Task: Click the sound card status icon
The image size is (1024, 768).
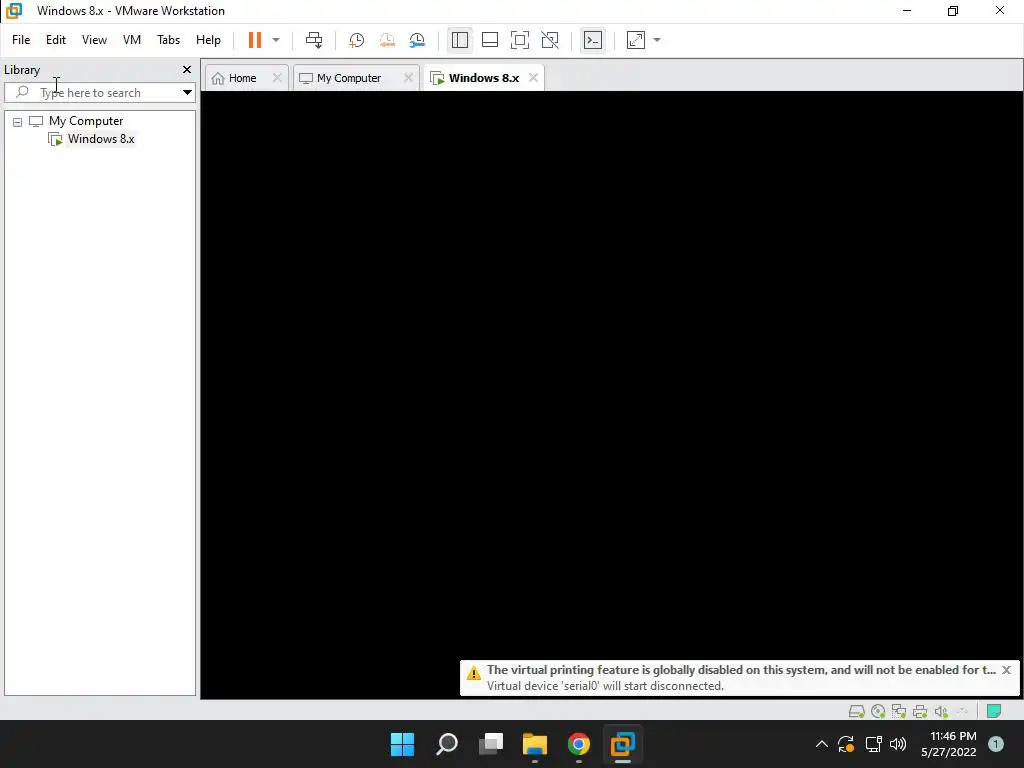Action: coord(941,711)
